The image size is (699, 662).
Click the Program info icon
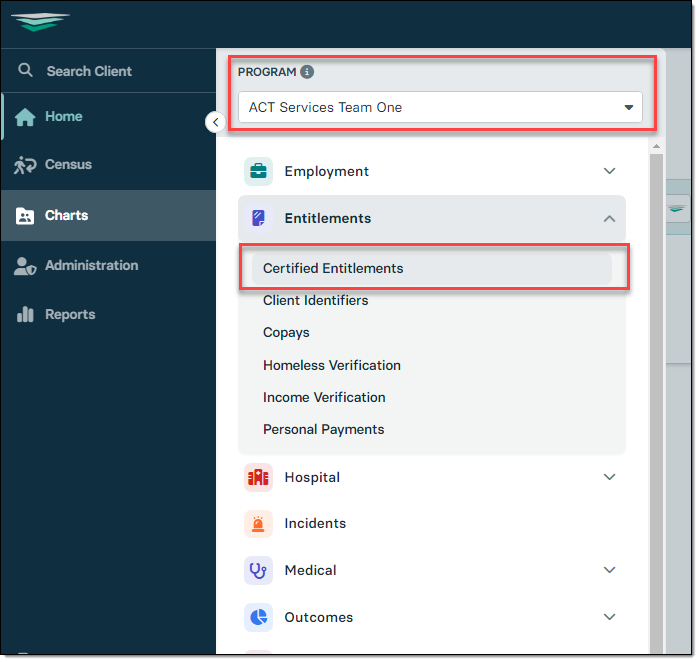point(307,72)
